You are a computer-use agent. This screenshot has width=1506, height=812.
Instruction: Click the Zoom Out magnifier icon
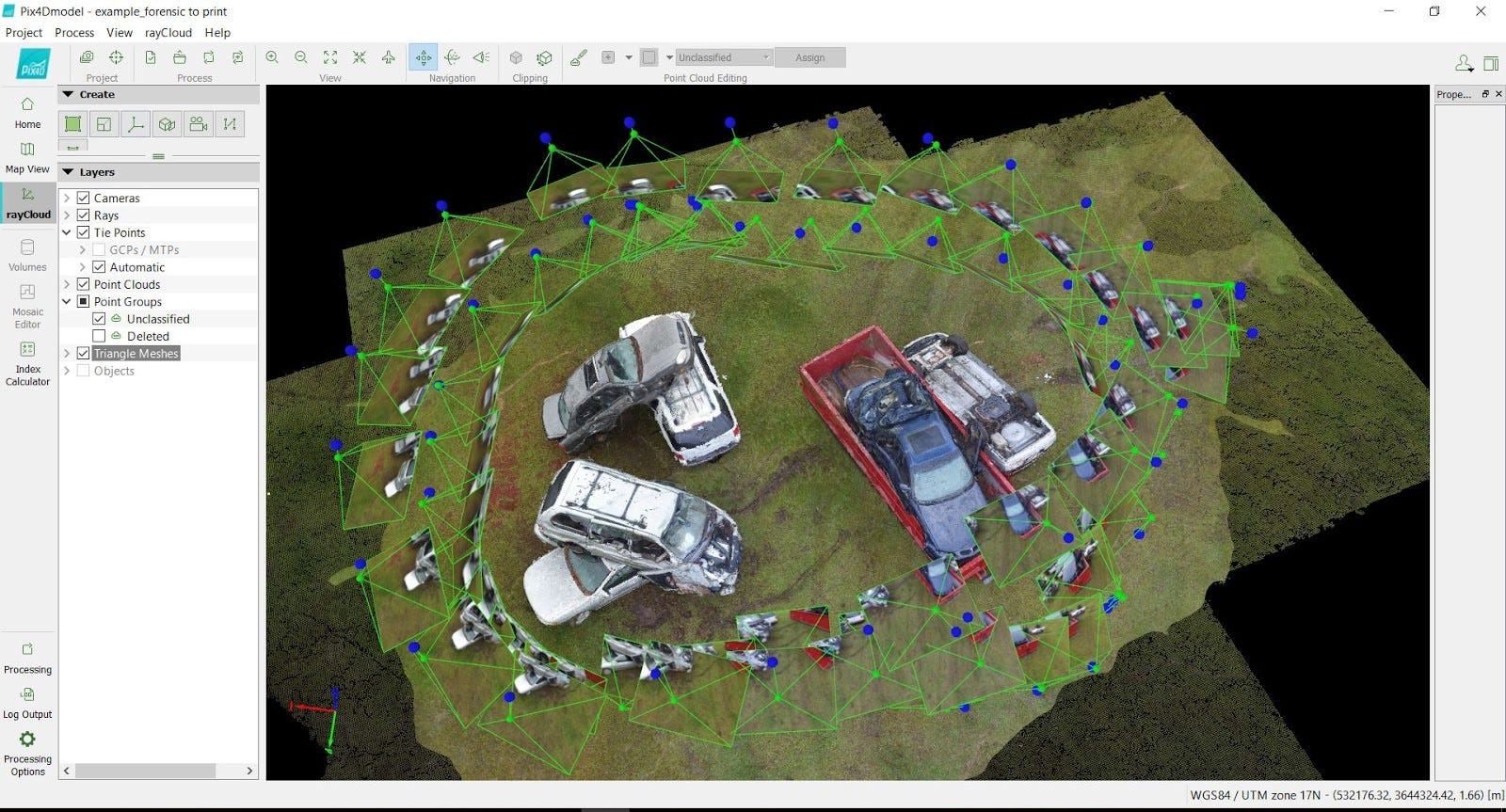pyautogui.click(x=301, y=57)
